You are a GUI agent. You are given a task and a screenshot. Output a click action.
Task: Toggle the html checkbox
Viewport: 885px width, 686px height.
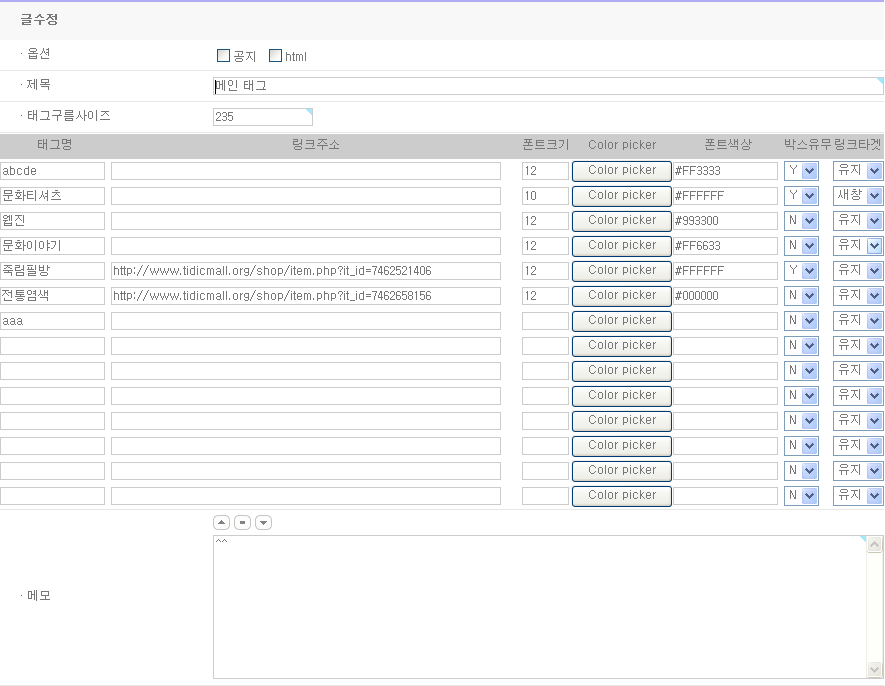[x=276, y=56]
